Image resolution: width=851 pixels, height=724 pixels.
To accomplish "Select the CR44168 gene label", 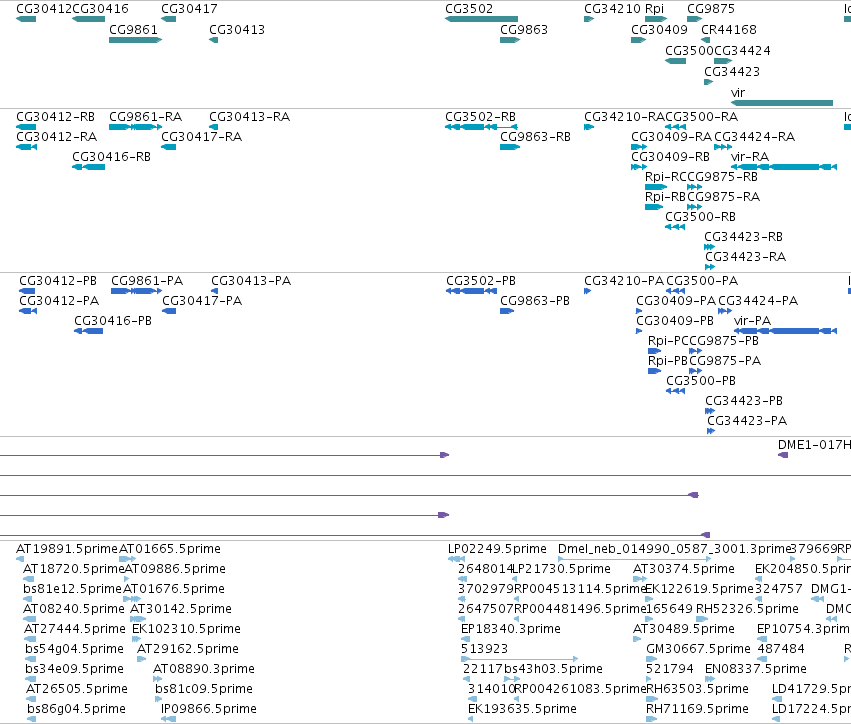I will click(x=729, y=29).
